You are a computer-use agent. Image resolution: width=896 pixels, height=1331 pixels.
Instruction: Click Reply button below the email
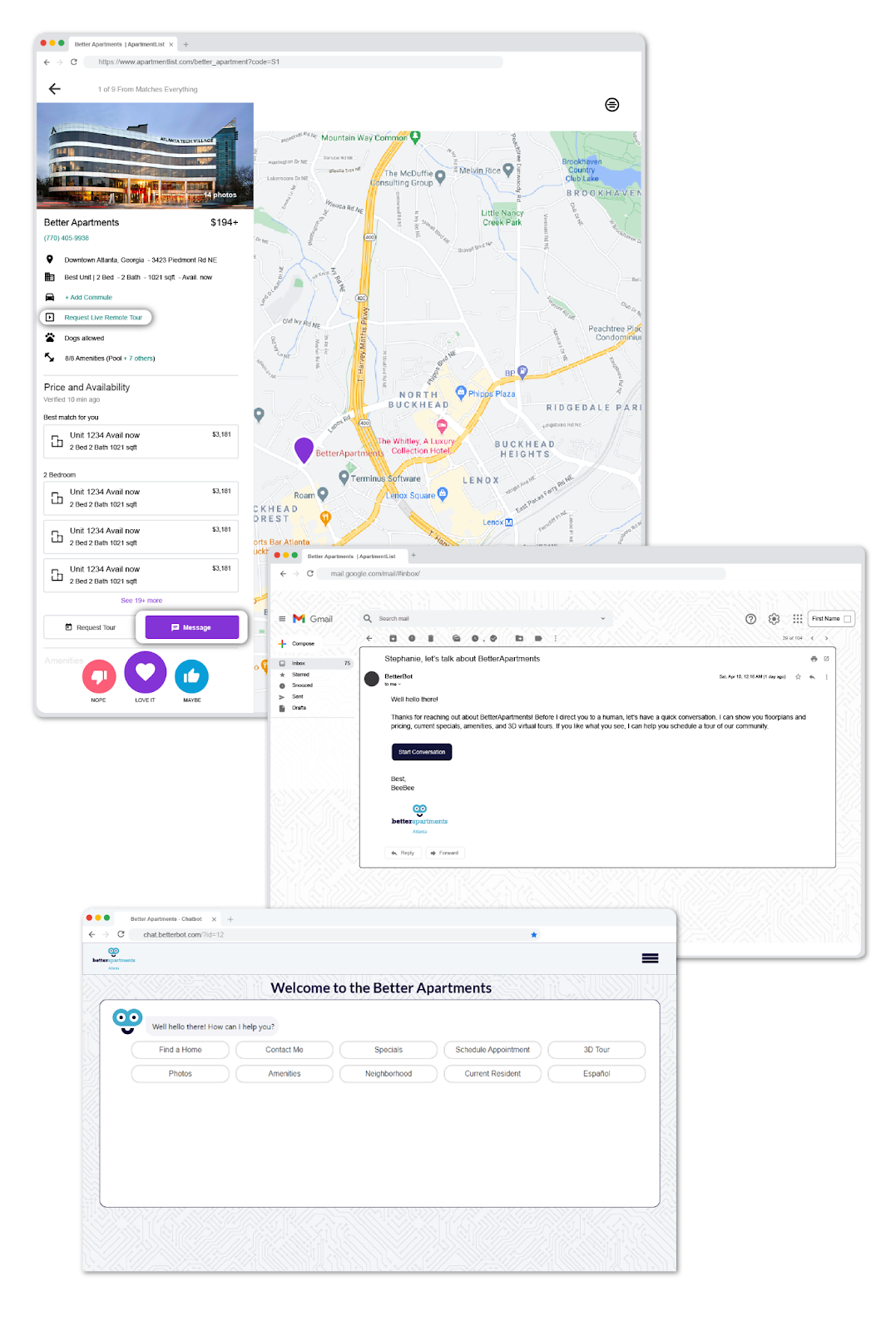click(403, 853)
